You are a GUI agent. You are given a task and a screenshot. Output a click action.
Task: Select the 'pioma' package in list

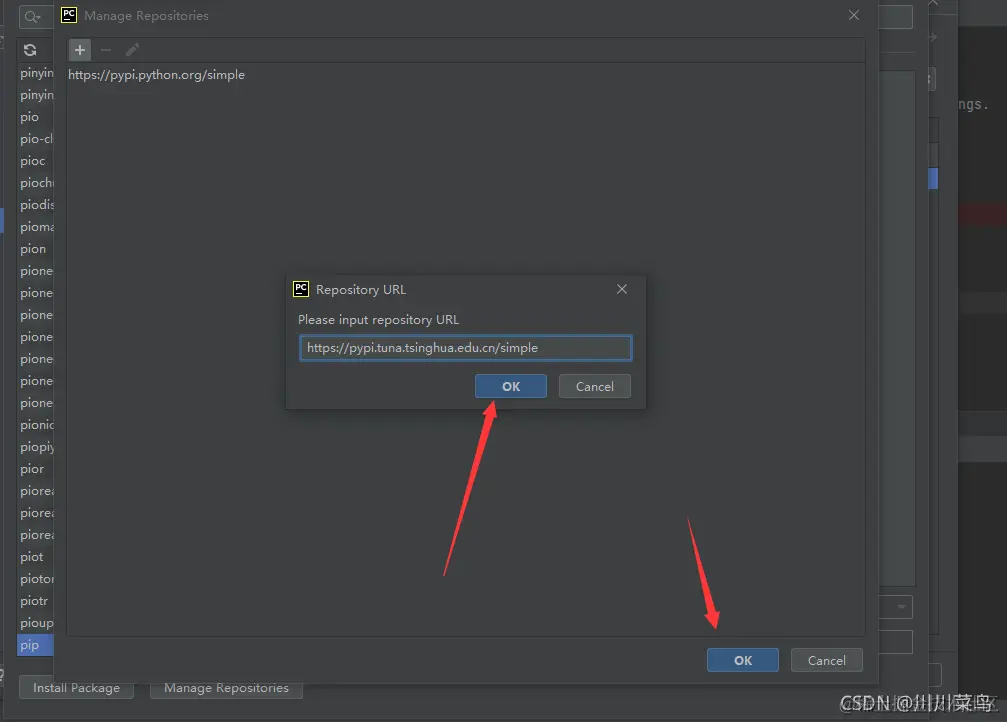37,227
